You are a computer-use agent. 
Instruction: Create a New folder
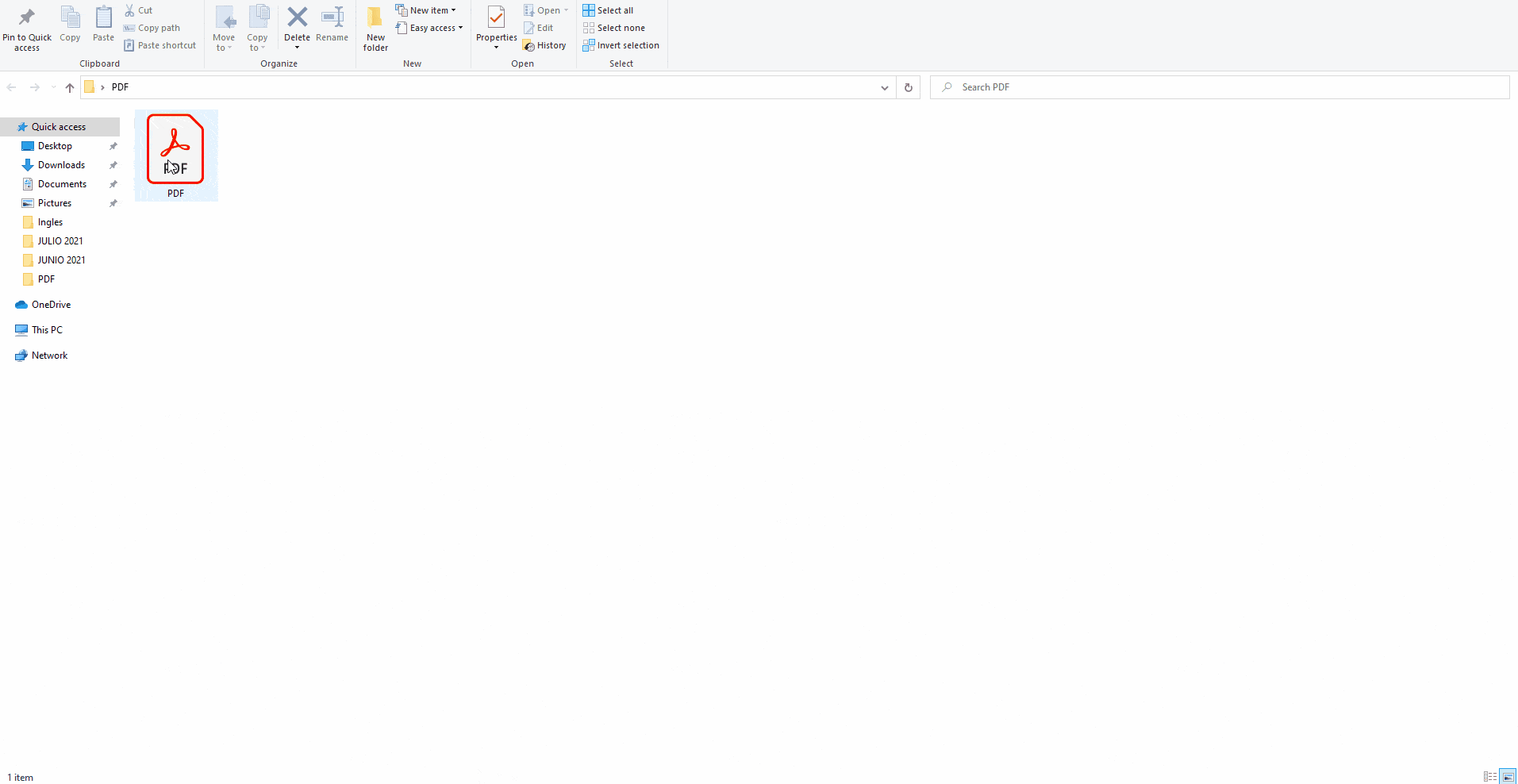[x=375, y=28]
